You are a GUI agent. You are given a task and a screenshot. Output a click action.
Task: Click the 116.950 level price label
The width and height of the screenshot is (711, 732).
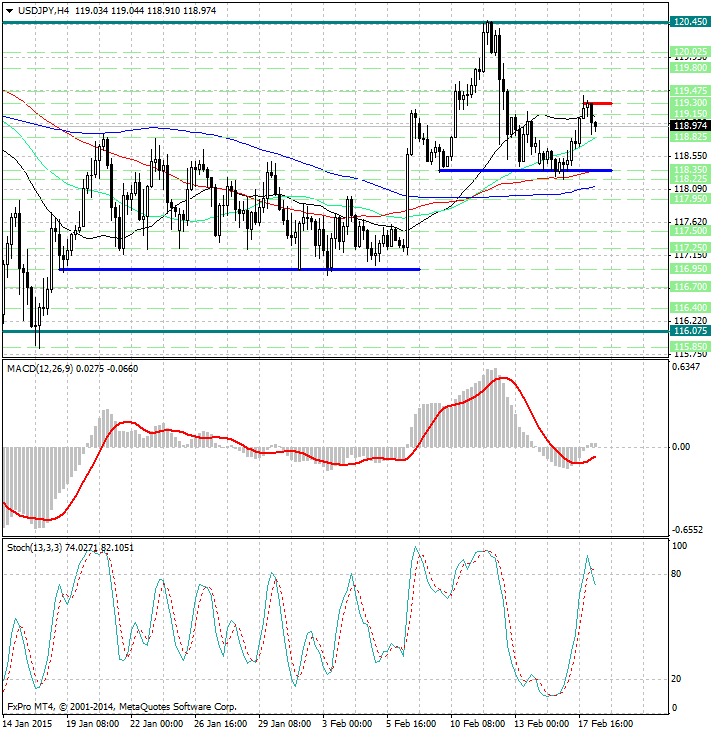click(690, 269)
